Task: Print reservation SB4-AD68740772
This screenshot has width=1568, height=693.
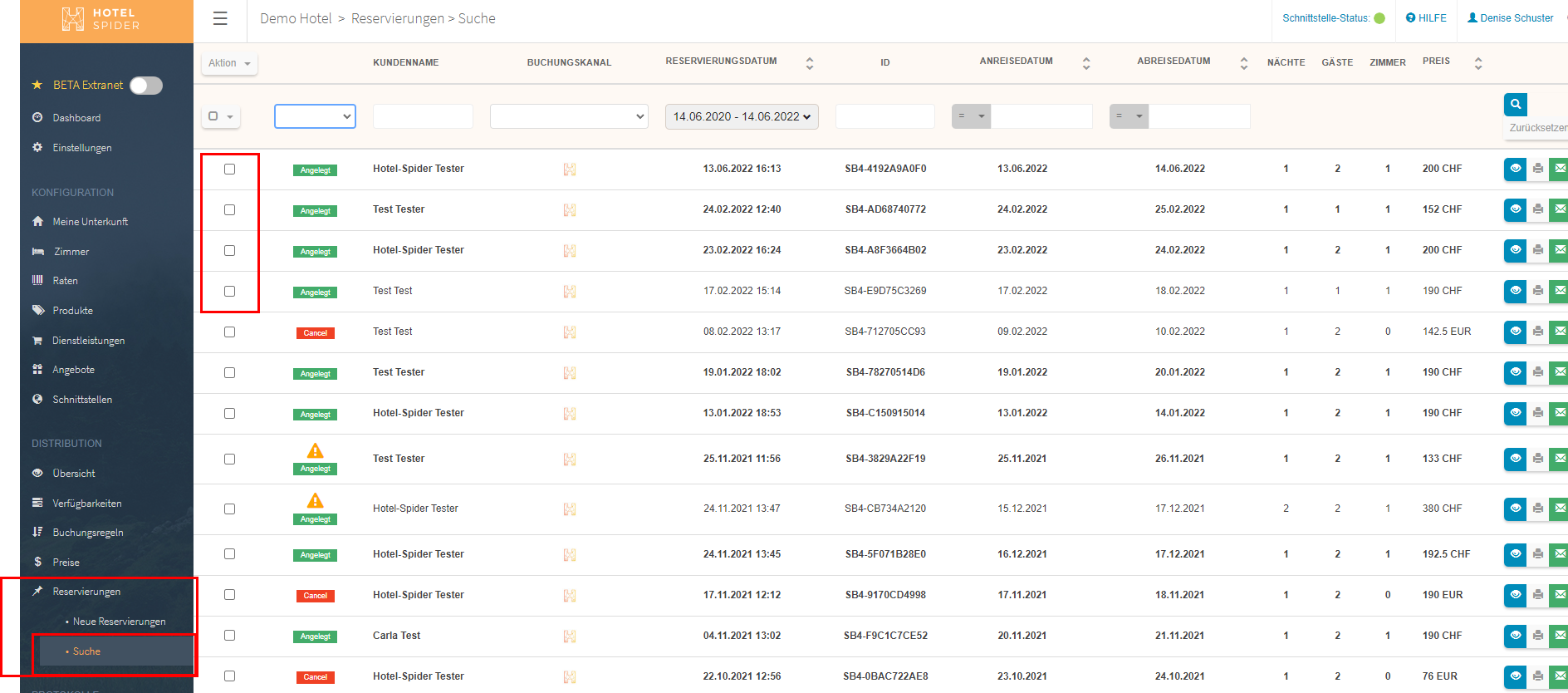Action: point(1537,209)
